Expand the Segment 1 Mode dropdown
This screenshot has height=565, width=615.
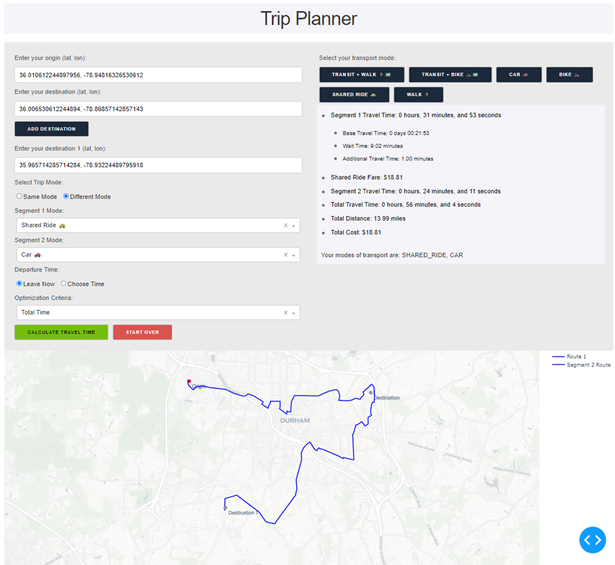(x=294, y=226)
